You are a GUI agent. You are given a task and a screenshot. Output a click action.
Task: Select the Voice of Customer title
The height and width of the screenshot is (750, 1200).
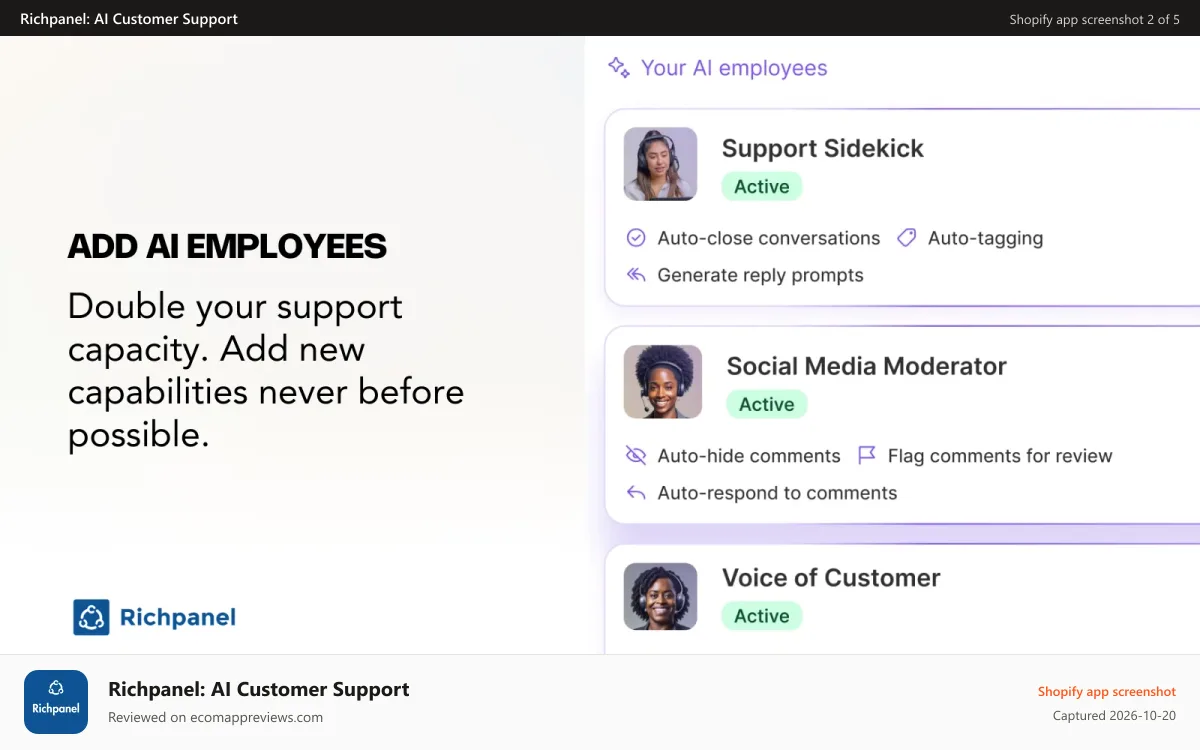pyautogui.click(x=831, y=578)
